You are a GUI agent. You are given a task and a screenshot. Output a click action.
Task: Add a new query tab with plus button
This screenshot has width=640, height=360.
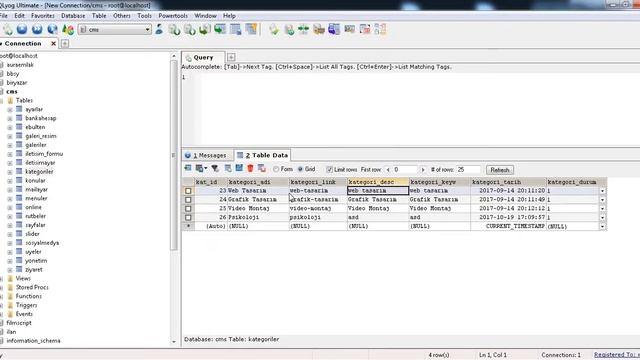click(231, 57)
